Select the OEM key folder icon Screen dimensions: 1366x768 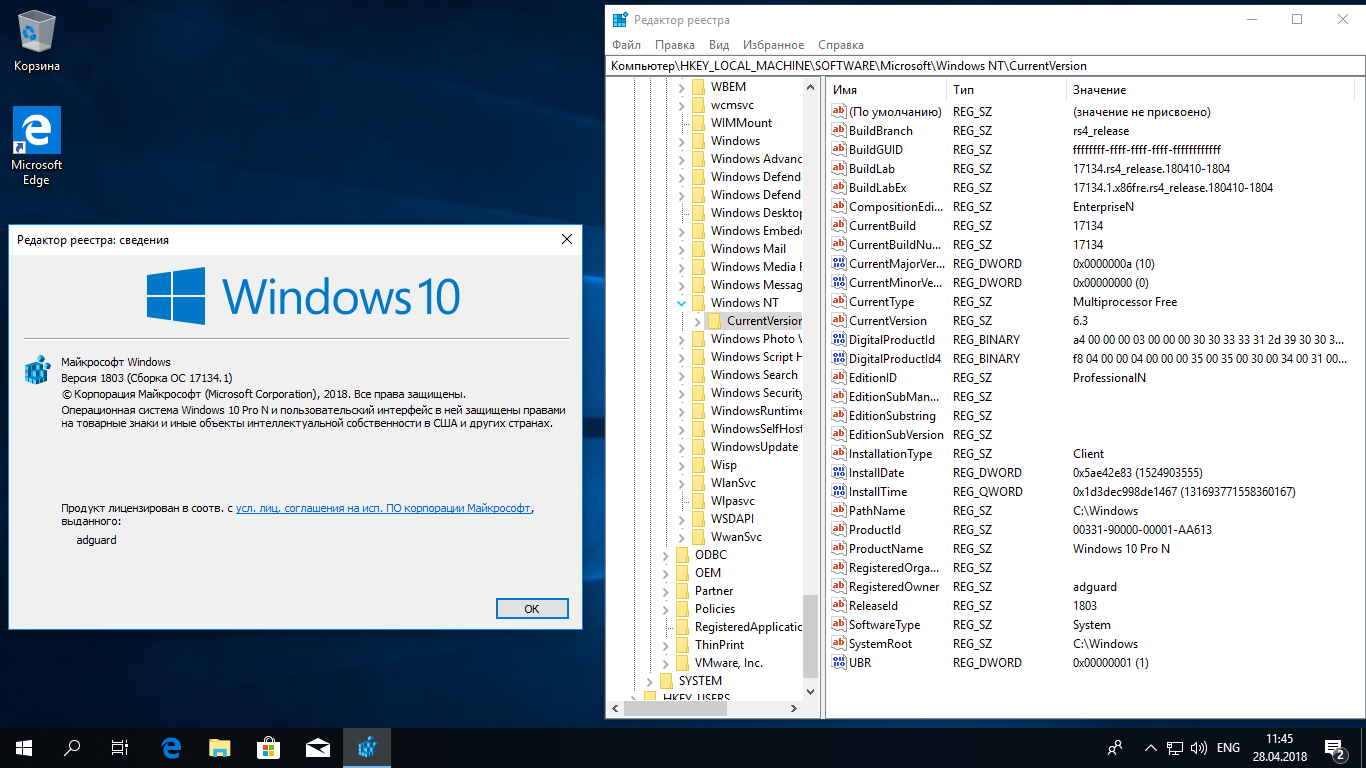682,573
